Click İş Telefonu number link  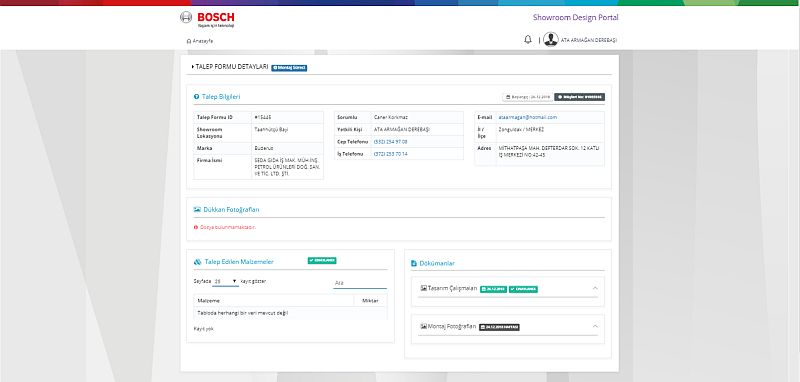(390, 154)
